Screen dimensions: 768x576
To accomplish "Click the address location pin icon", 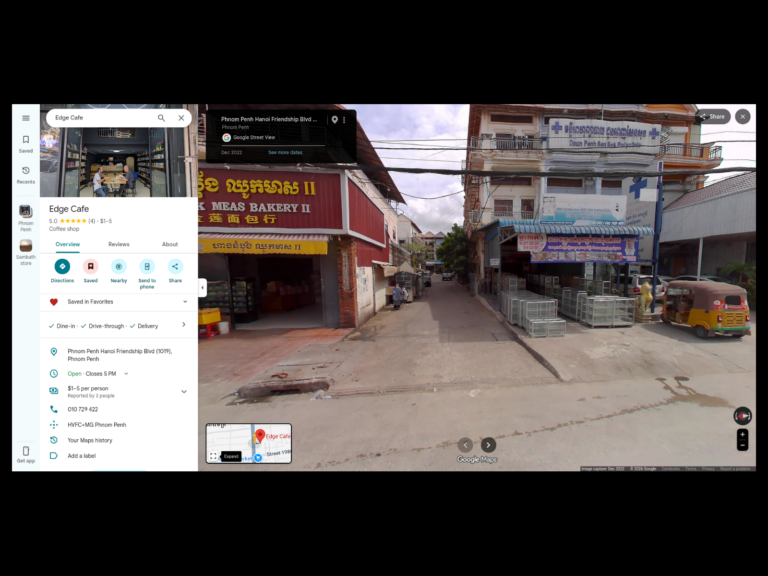I will click(x=54, y=352).
